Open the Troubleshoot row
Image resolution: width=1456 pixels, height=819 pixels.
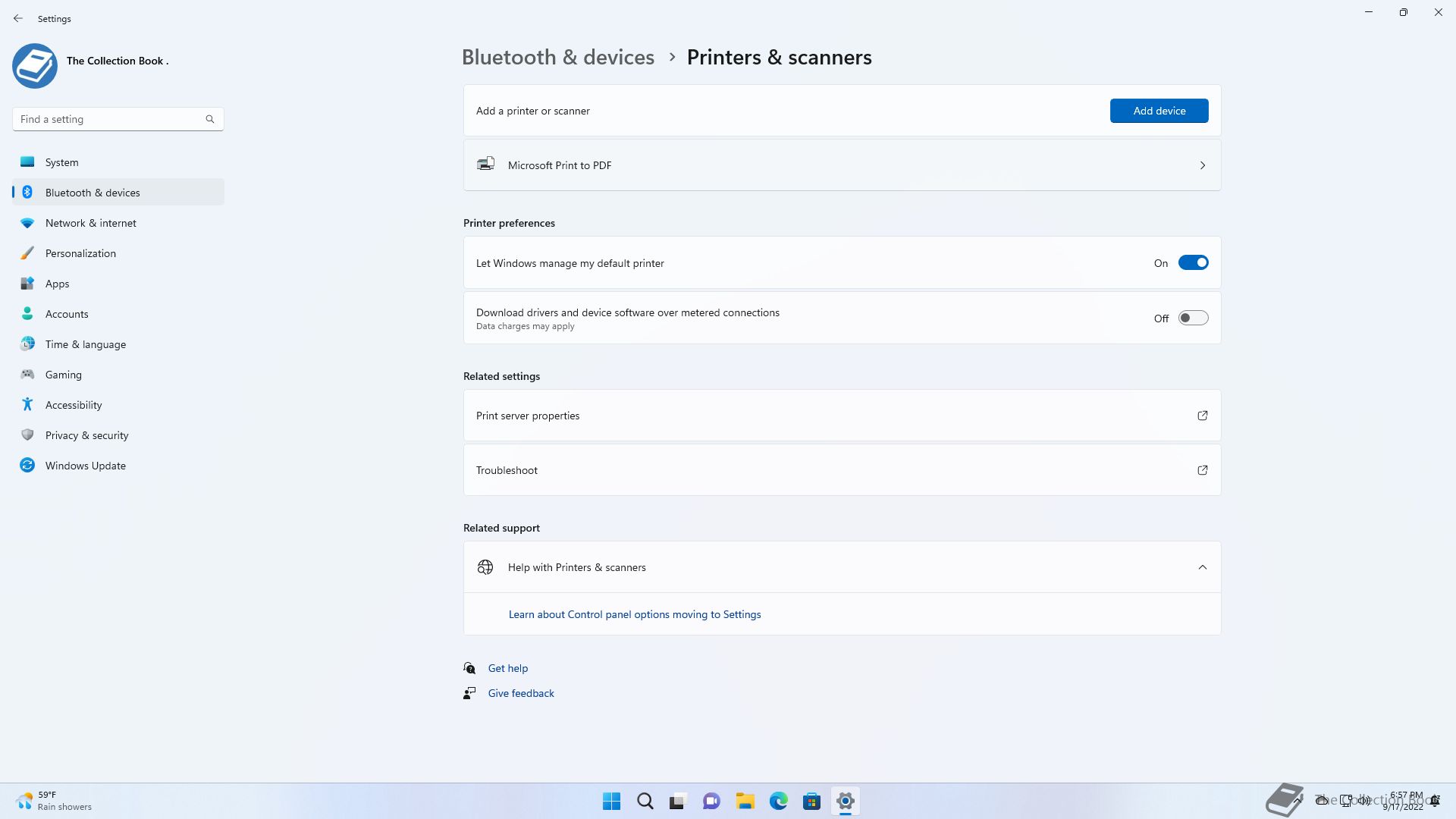pos(842,470)
